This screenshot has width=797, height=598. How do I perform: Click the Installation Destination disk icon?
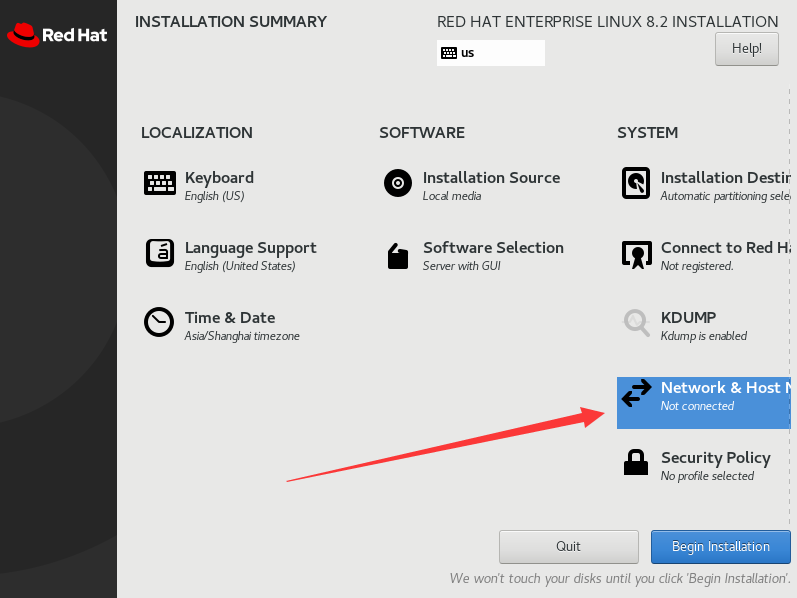(x=636, y=183)
